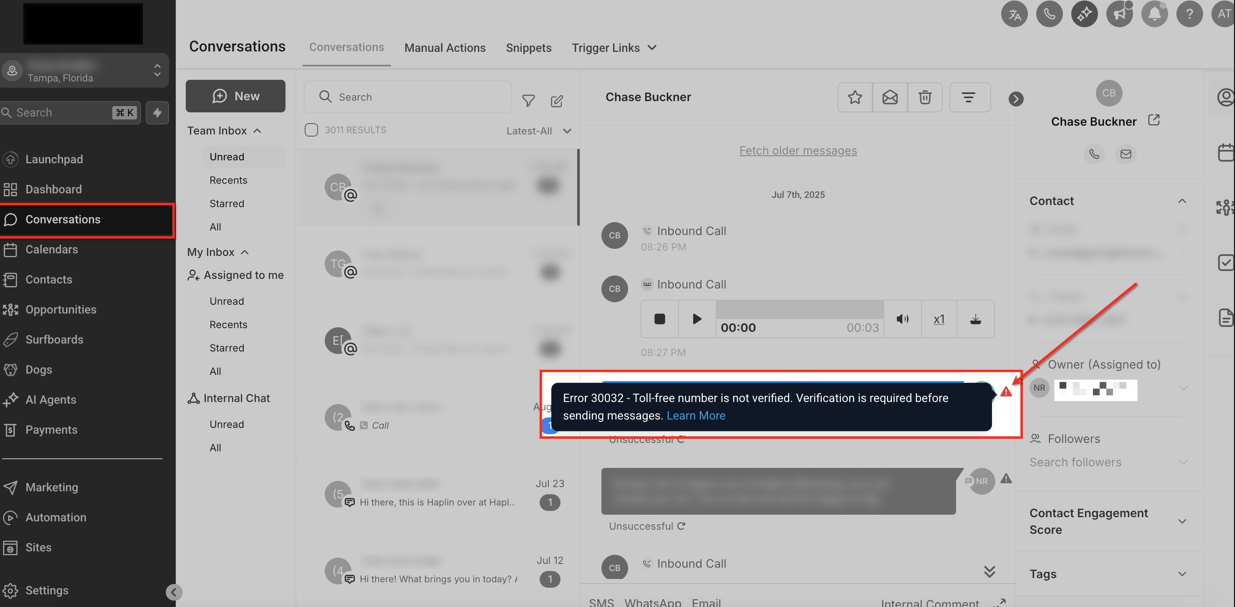The image size is (1235, 607).
Task: Seek in the call recording progress bar
Action: click(x=800, y=310)
